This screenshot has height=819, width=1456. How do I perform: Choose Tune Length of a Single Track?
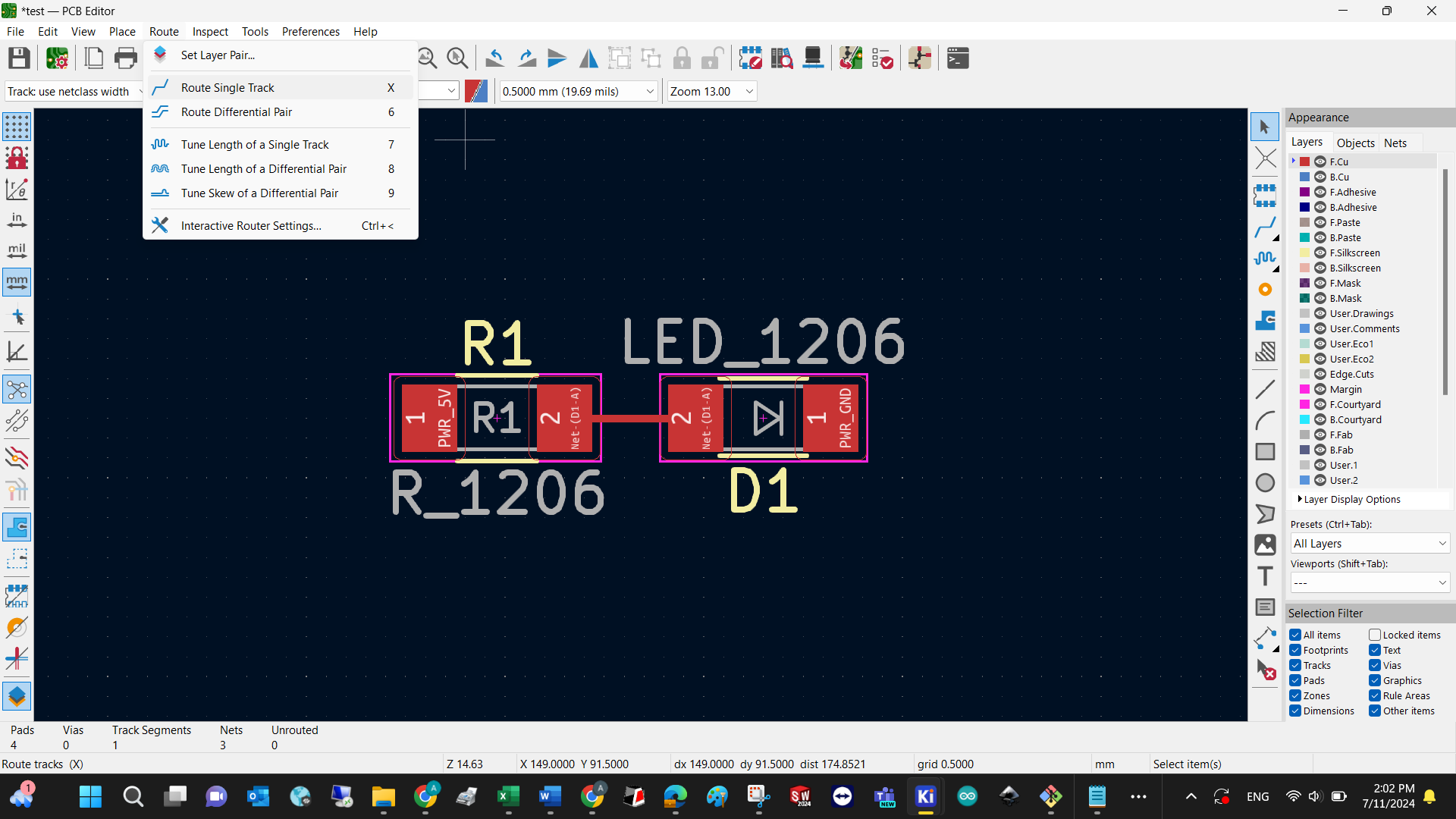[x=281, y=144]
